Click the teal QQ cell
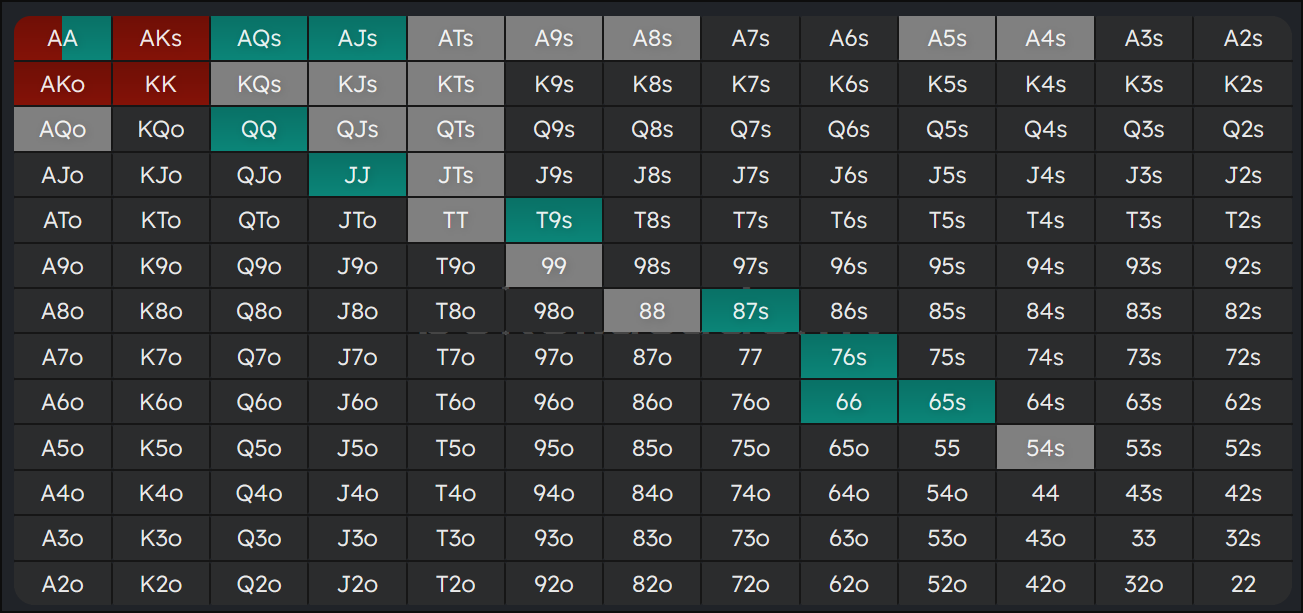 coord(259,130)
